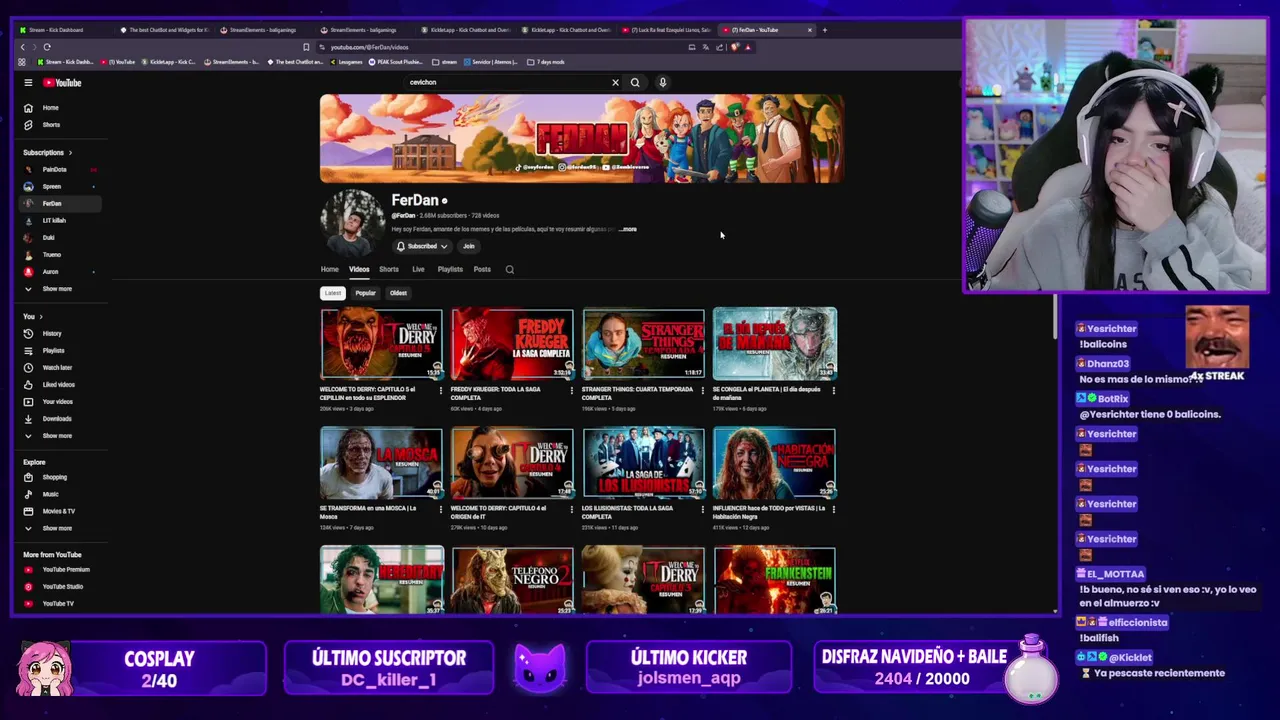Expand the Subscriptions header arrow
This screenshot has height=720, width=1280.
click(x=70, y=153)
